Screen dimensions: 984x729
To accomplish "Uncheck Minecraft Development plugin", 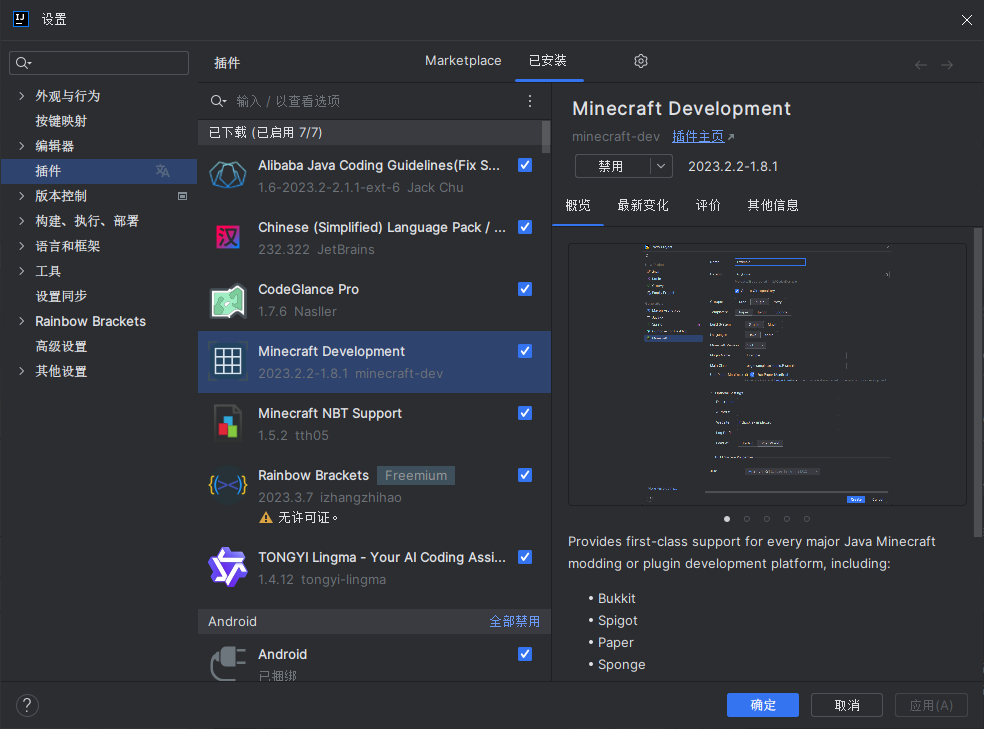I will coord(525,351).
